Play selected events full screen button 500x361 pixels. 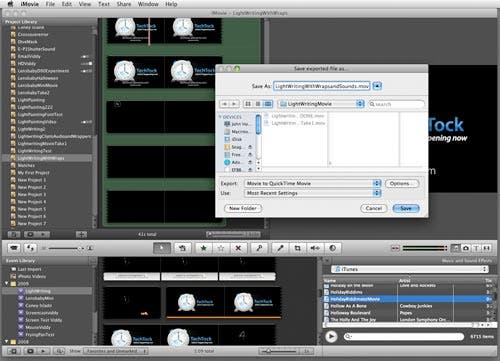click(x=30, y=351)
